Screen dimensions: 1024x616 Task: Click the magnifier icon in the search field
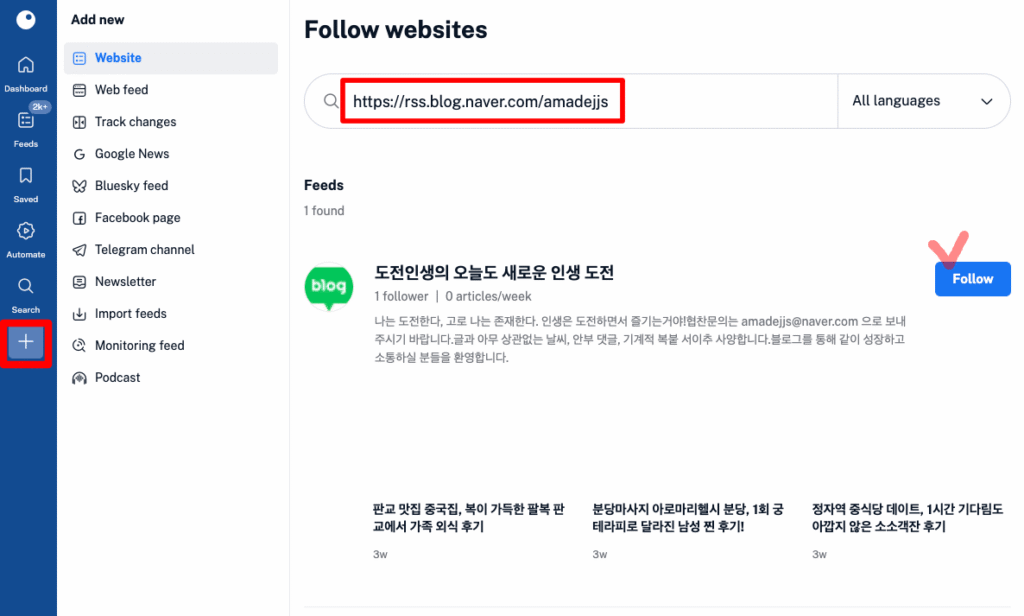click(331, 101)
